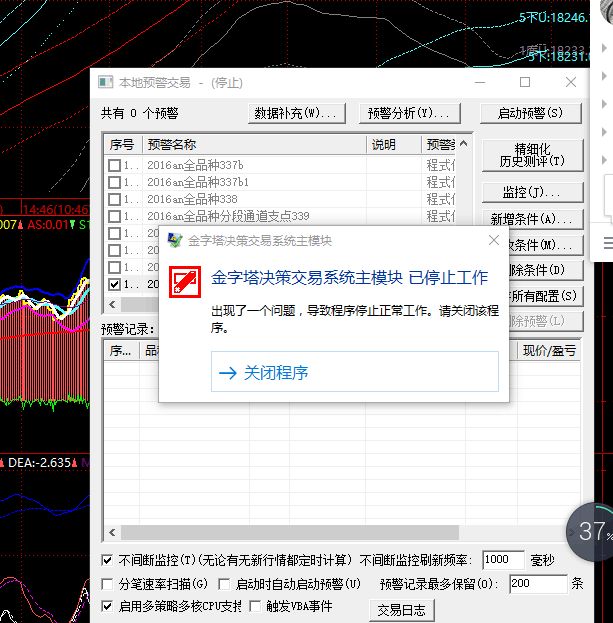Open the 监控(J)... settings
The image size is (613, 623).
tap(531, 192)
